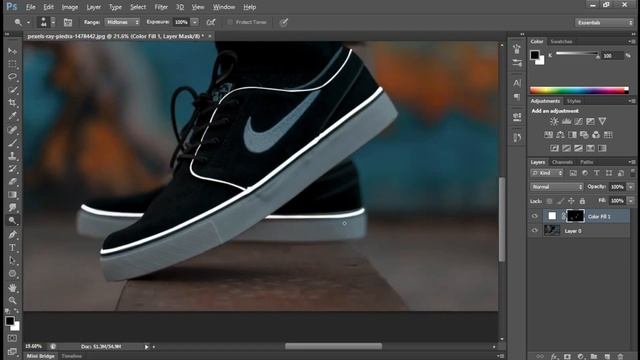
Task: Open the Exposure slider dropdown arrow
Action: click(x=195, y=22)
